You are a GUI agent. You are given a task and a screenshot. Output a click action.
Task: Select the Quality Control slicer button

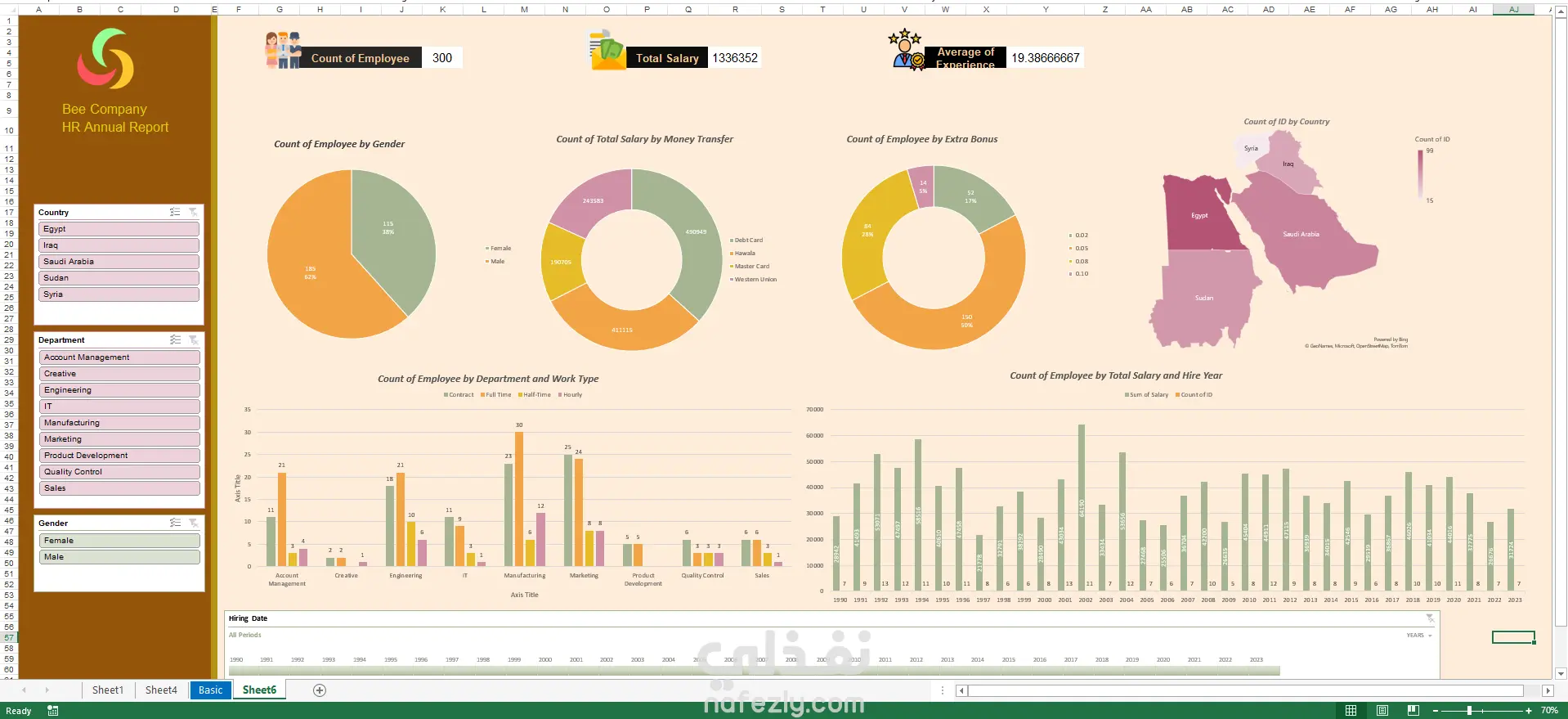[x=119, y=472]
